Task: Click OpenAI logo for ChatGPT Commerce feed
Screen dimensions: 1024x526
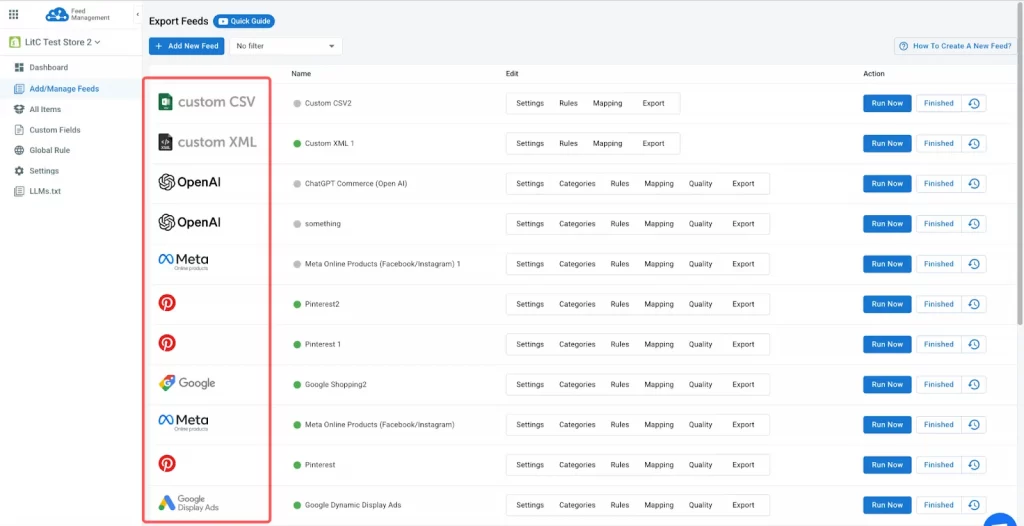Action: pos(189,182)
